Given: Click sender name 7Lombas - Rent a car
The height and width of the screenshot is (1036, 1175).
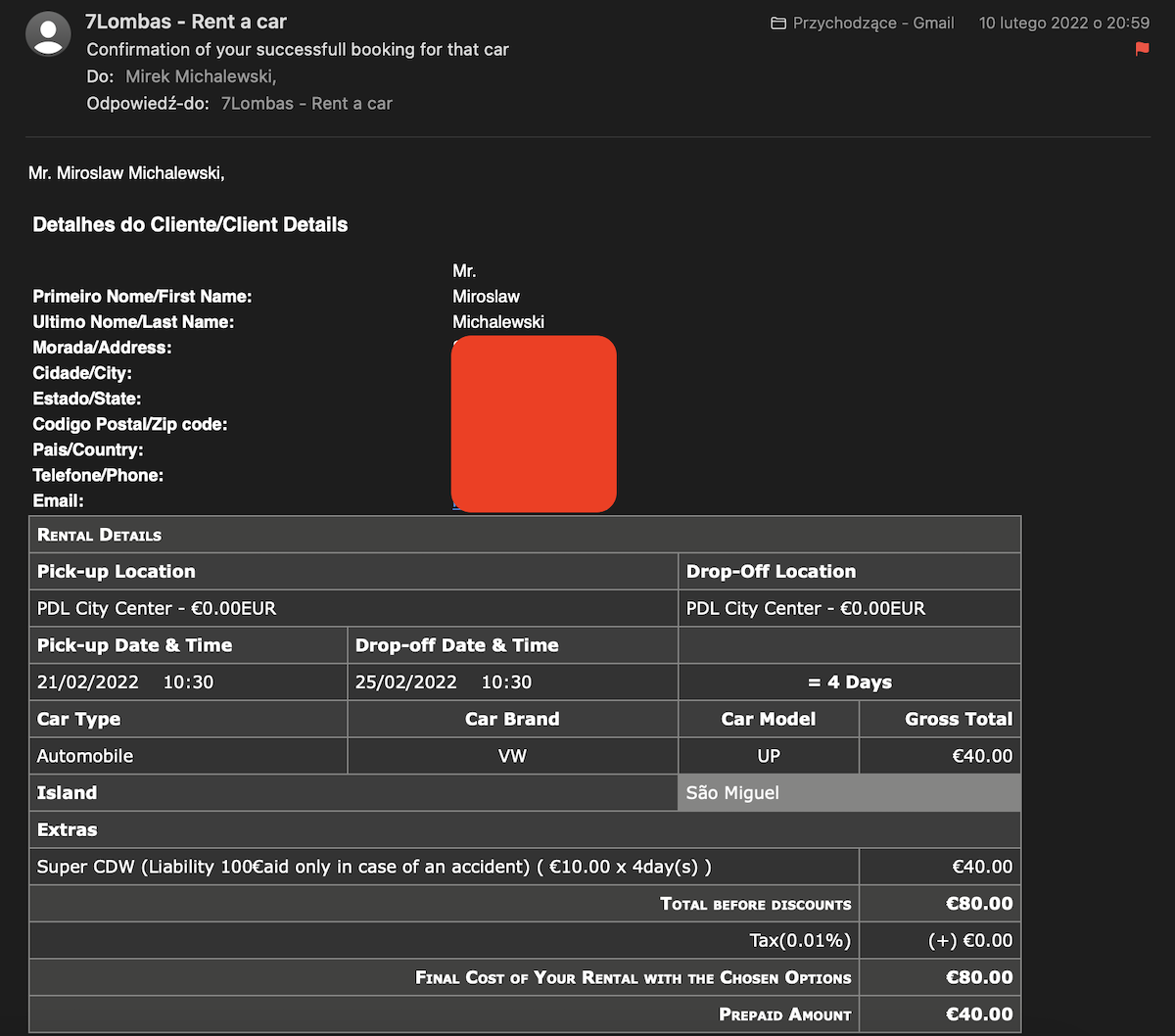Looking at the screenshot, I should [186, 22].
